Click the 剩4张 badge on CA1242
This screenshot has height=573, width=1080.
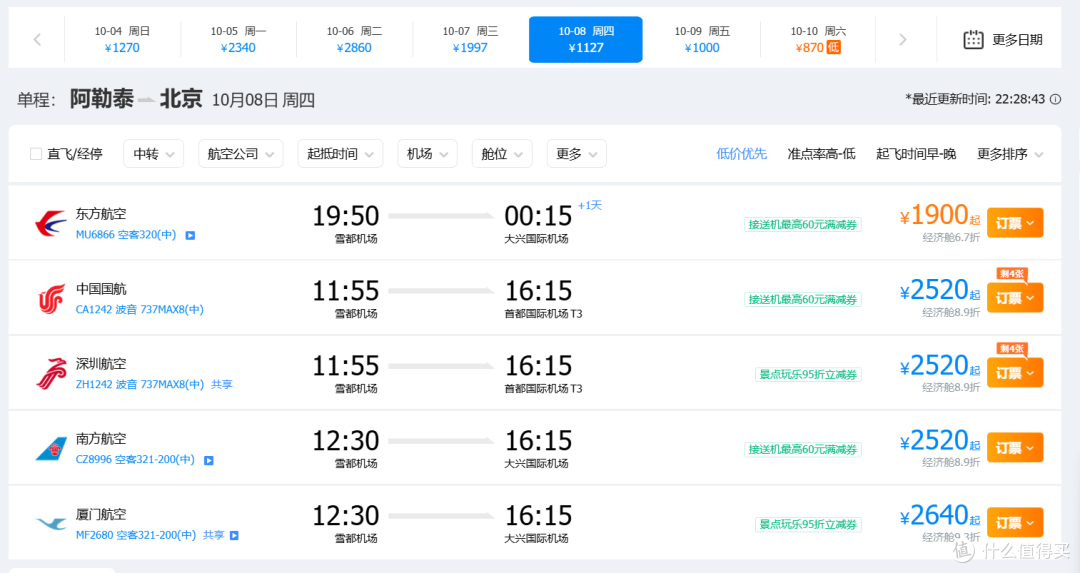tap(1012, 274)
